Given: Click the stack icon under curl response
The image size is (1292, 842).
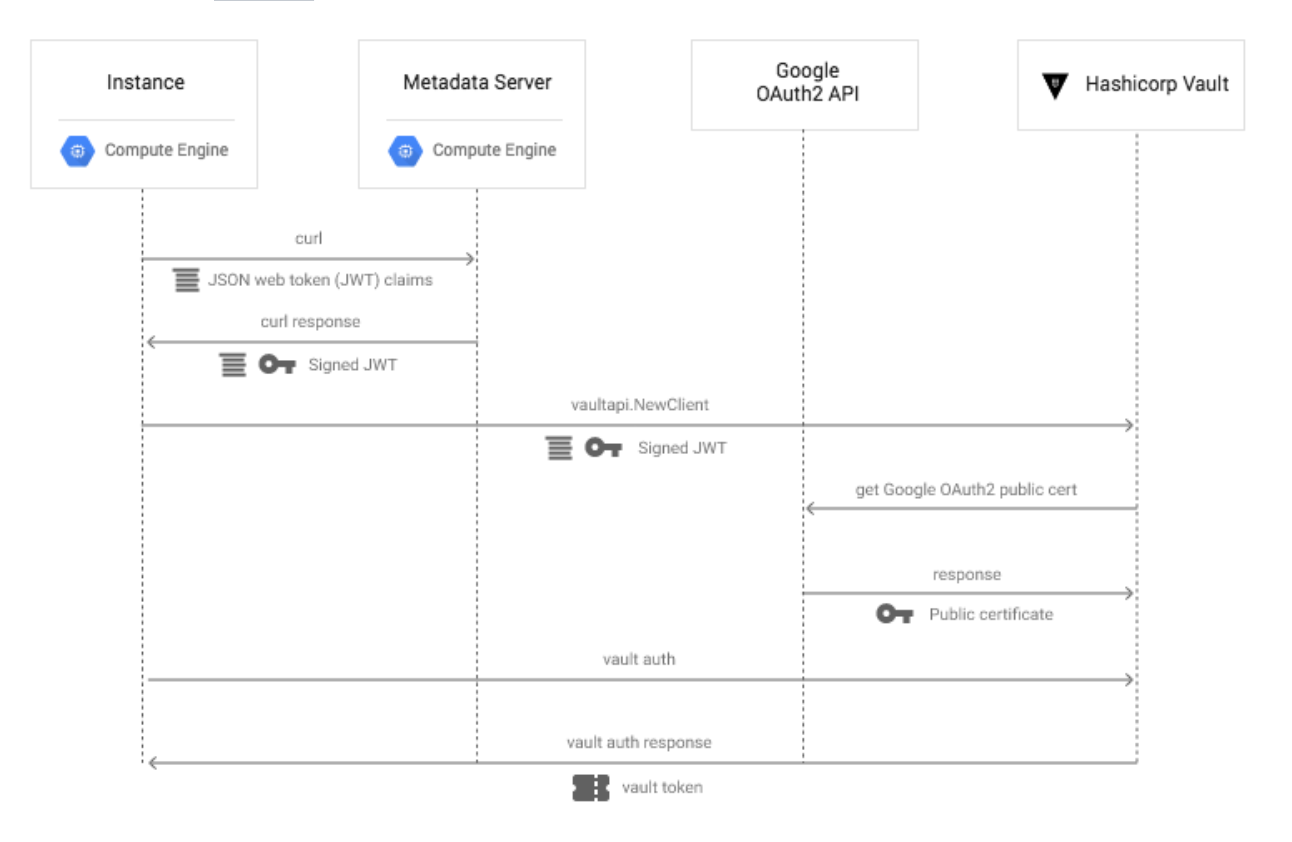Looking at the screenshot, I should [233, 365].
